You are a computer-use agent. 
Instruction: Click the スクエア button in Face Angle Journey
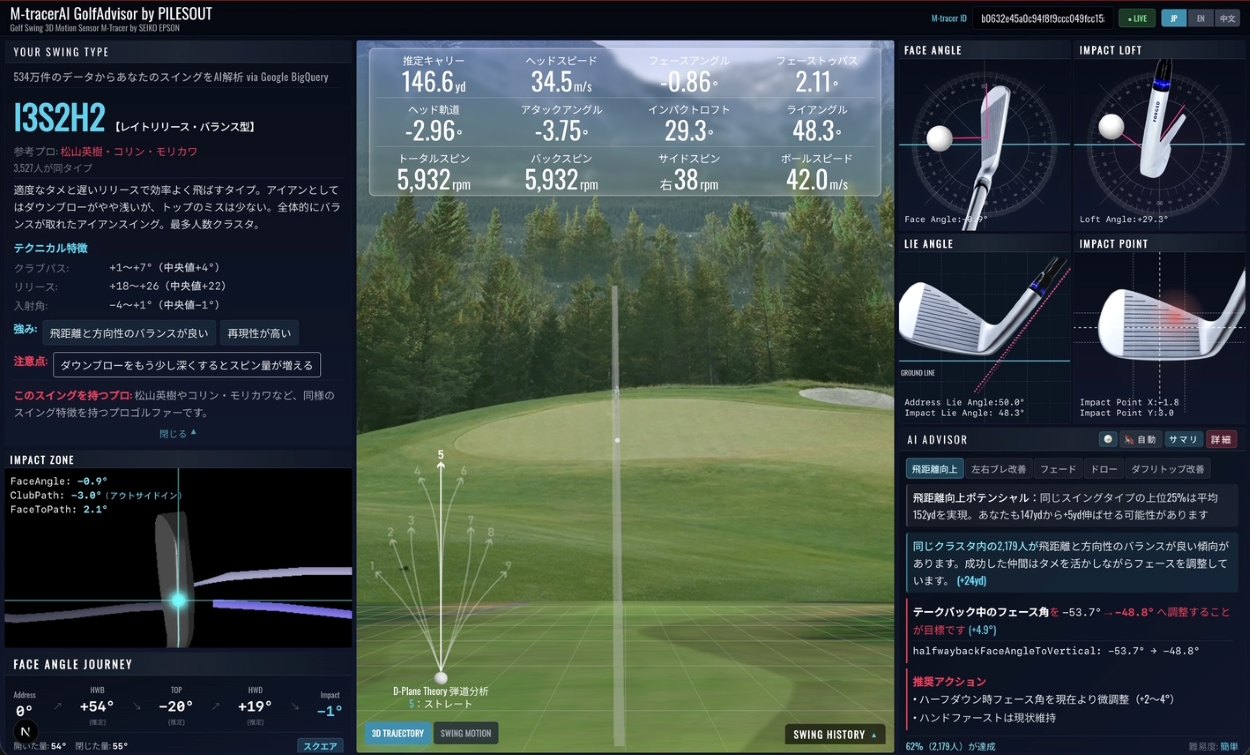click(x=320, y=746)
